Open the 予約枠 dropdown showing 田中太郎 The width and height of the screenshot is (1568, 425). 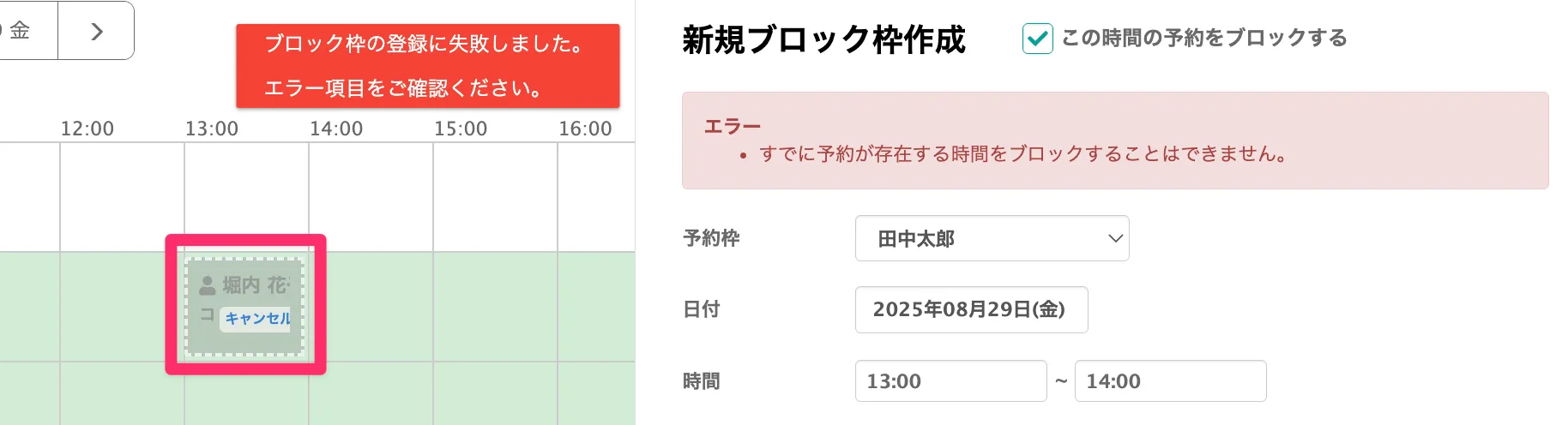[x=992, y=238]
